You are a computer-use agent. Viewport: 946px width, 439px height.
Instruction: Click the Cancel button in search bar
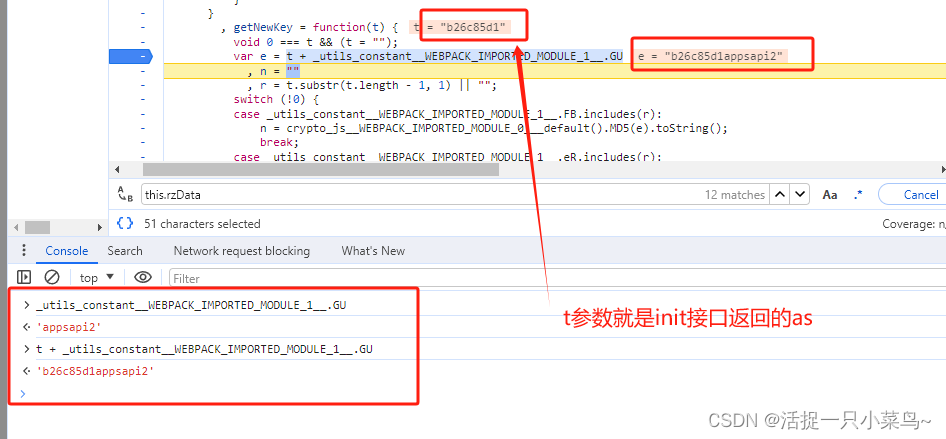pyautogui.click(x=918, y=195)
